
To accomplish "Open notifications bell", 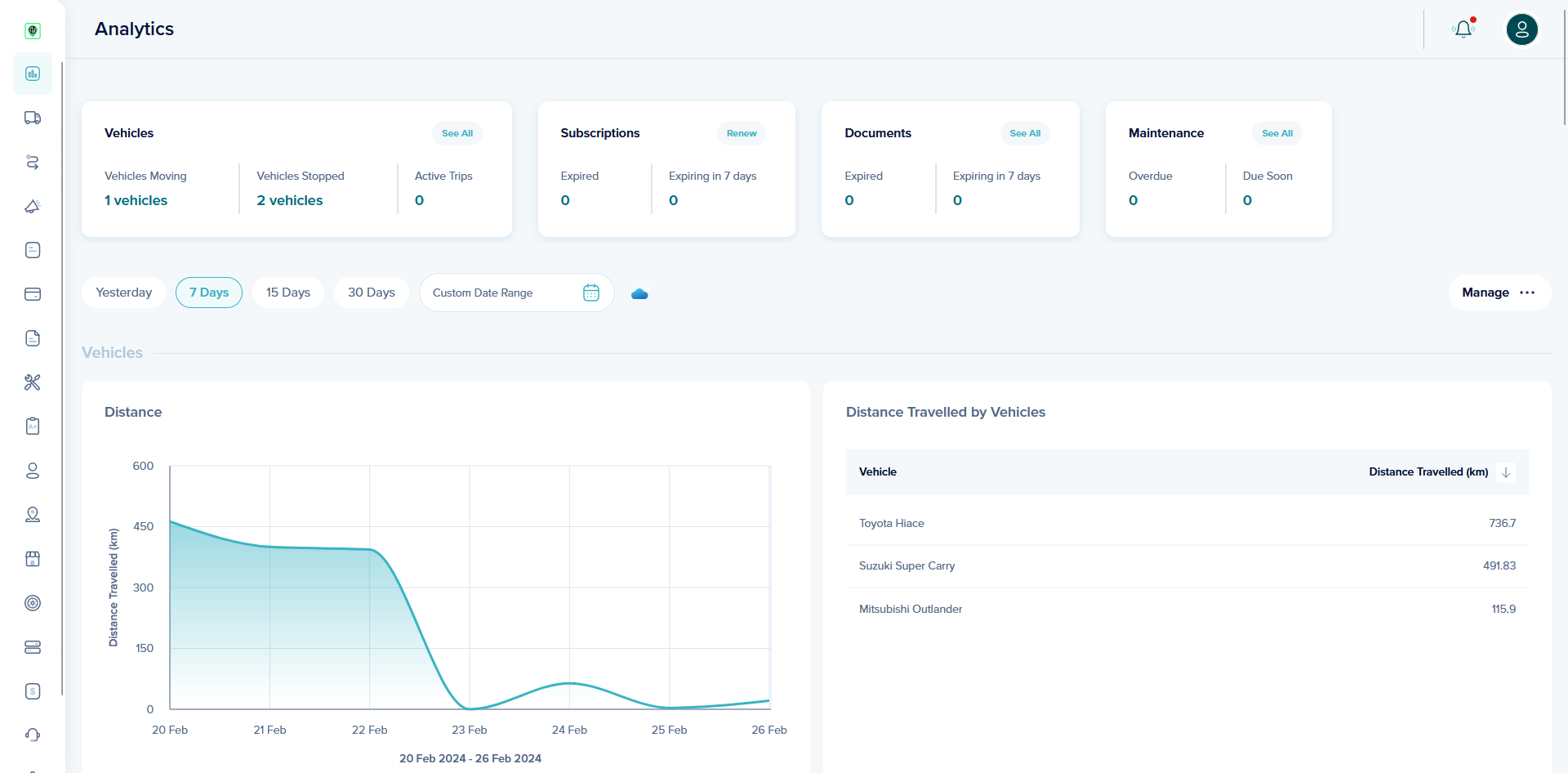I will pos(1463,29).
